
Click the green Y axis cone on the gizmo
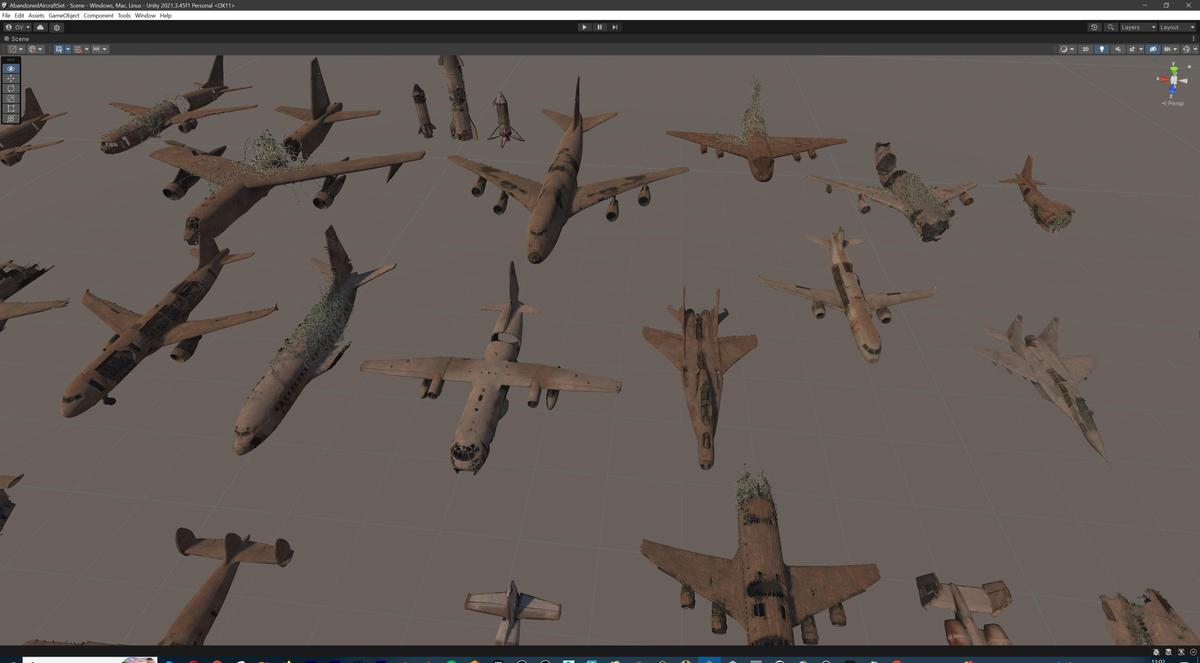click(x=1173, y=69)
